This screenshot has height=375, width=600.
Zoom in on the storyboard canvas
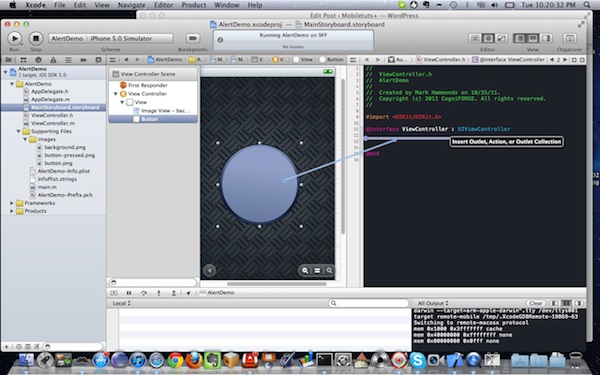click(x=329, y=271)
